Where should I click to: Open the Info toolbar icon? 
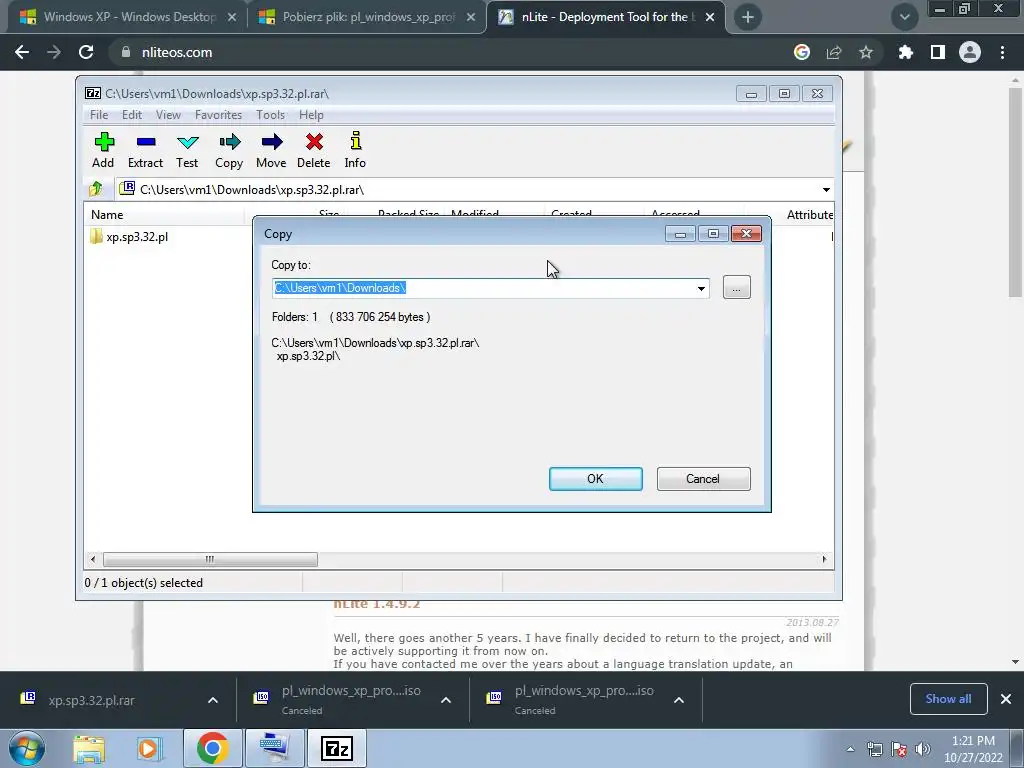(355, 150)
